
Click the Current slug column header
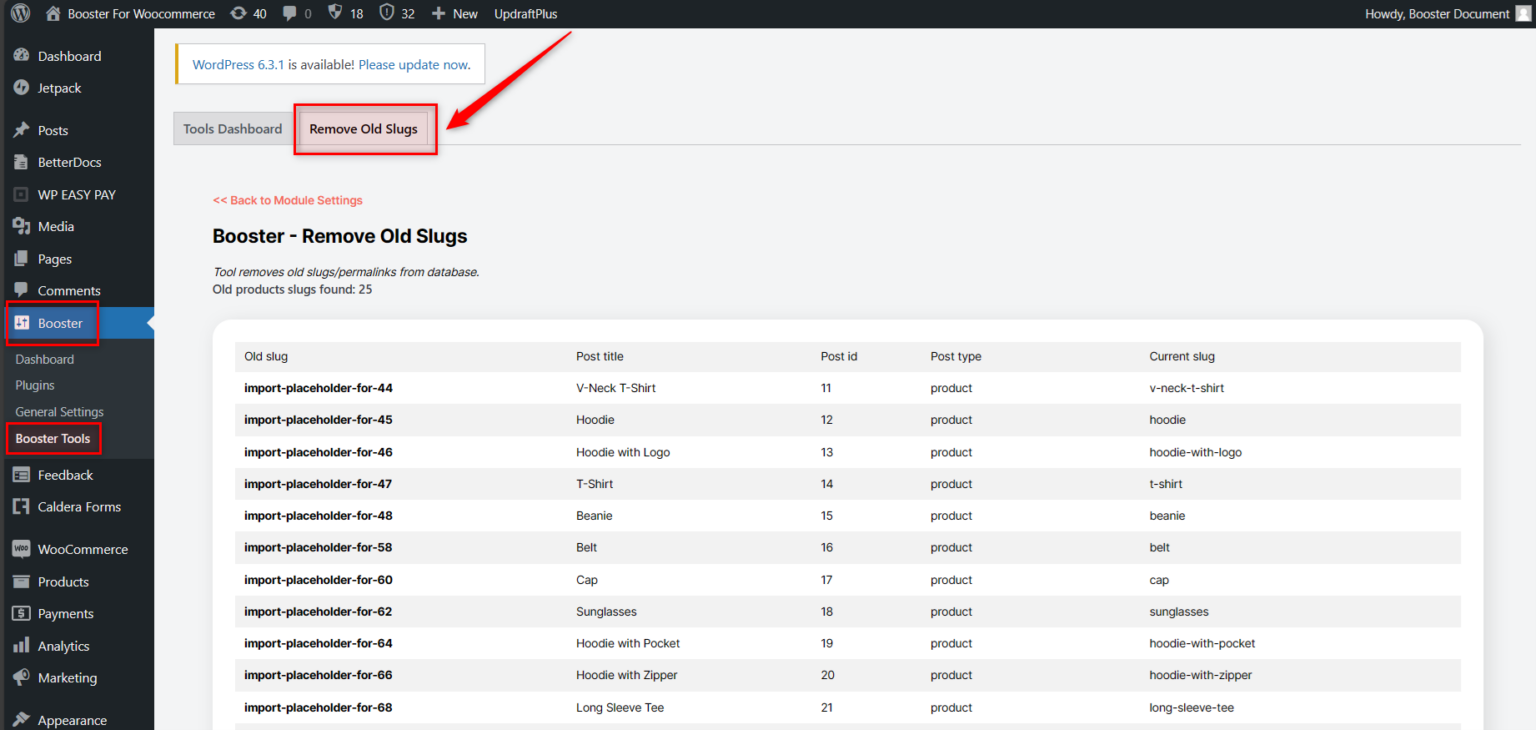(1182, 356)
